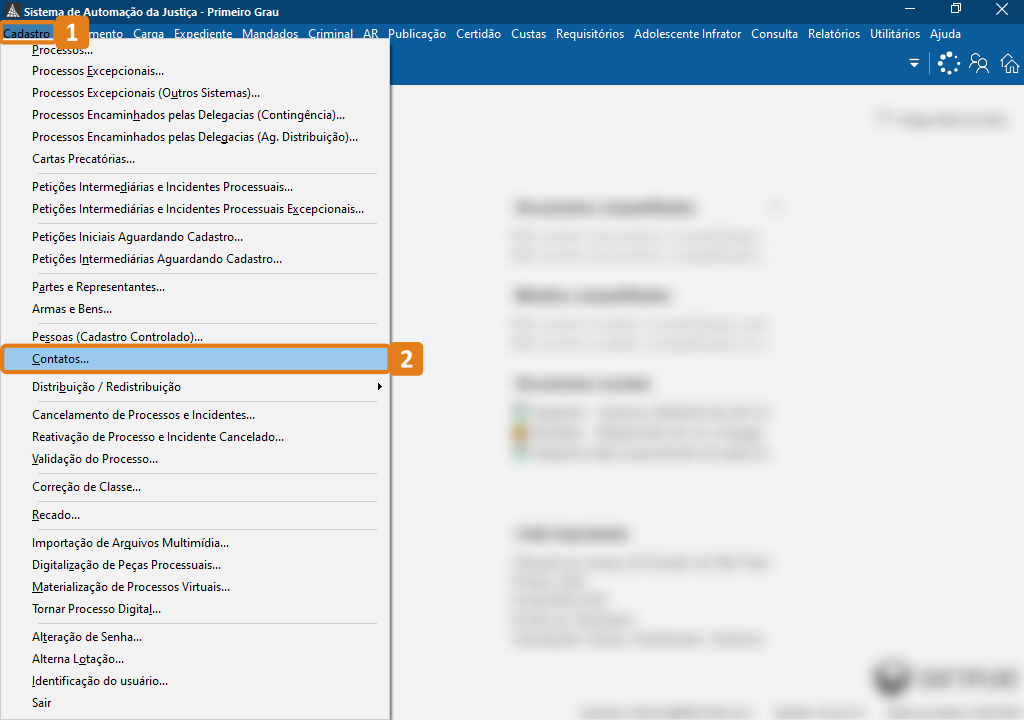Image resolution: width=1024 pixels, height=720 pixels.
Task: Select Contatos... menu entry
Action: pyautogui.click(x=195, y=359)
